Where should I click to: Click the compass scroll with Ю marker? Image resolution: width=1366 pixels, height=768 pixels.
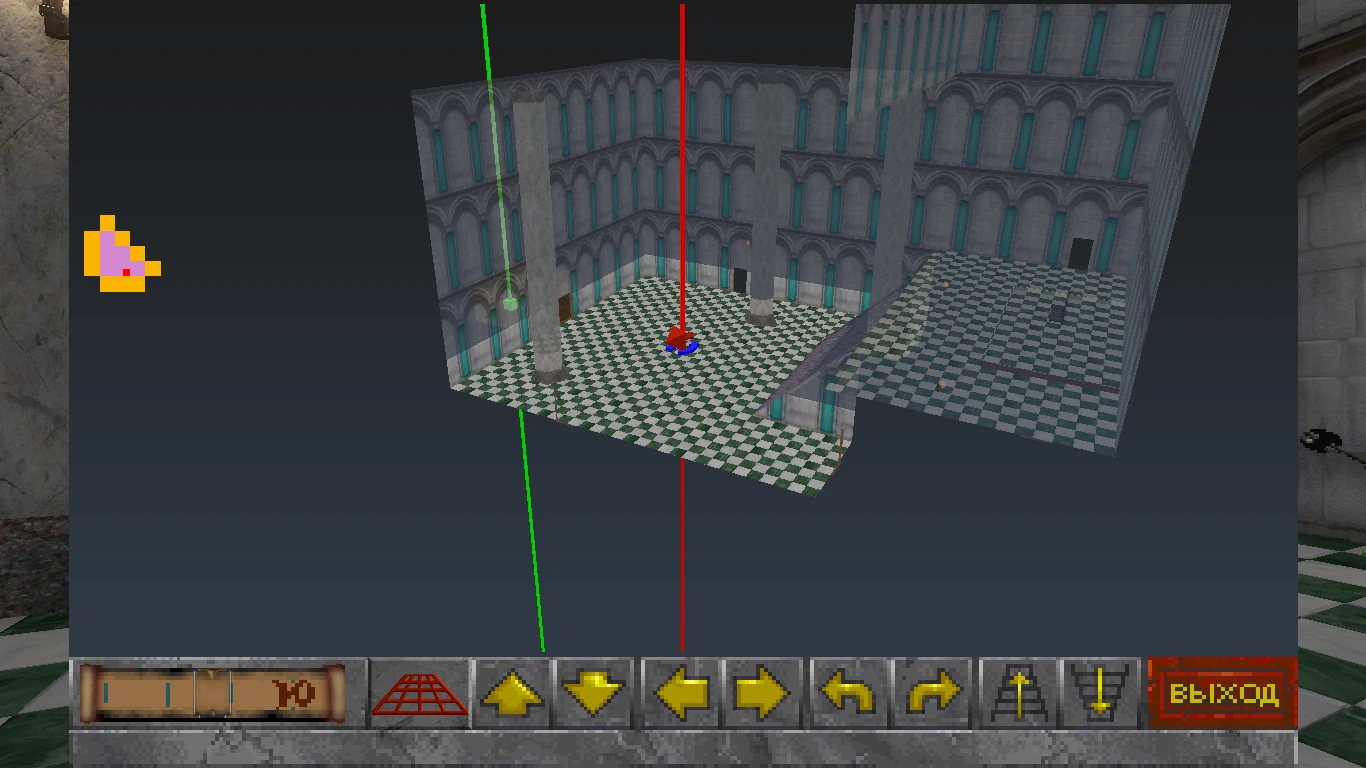pos(212,692)
